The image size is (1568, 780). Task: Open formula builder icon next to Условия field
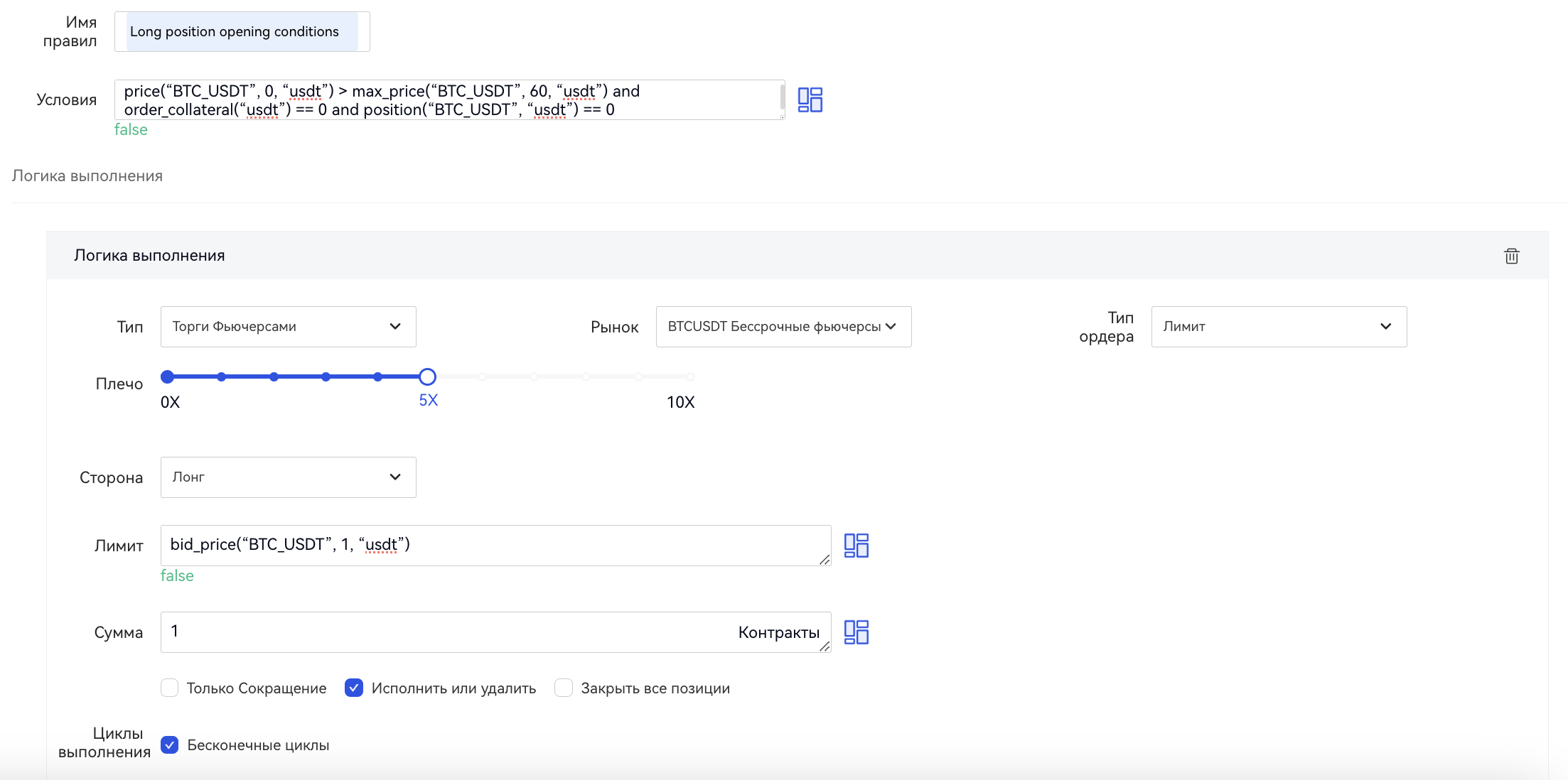click(810, 99)
